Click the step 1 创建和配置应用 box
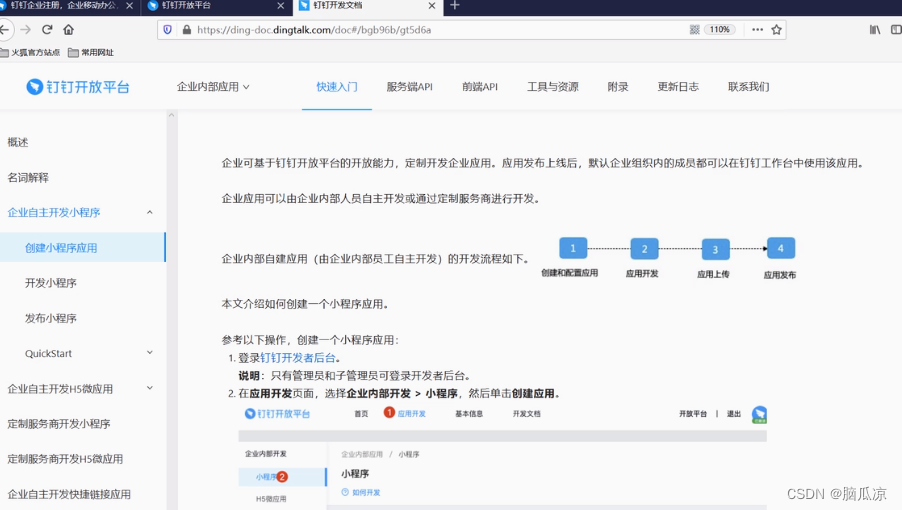 coord(573,248)
